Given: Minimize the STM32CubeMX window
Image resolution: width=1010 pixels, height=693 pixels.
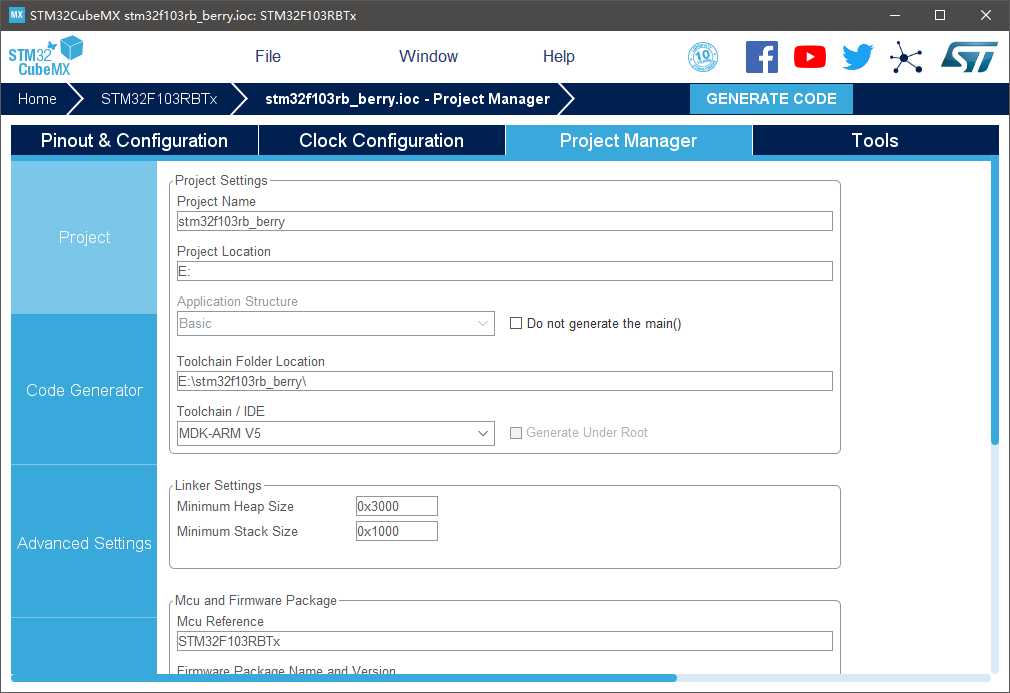Looking at the screenshot, I should coord(895,15).
